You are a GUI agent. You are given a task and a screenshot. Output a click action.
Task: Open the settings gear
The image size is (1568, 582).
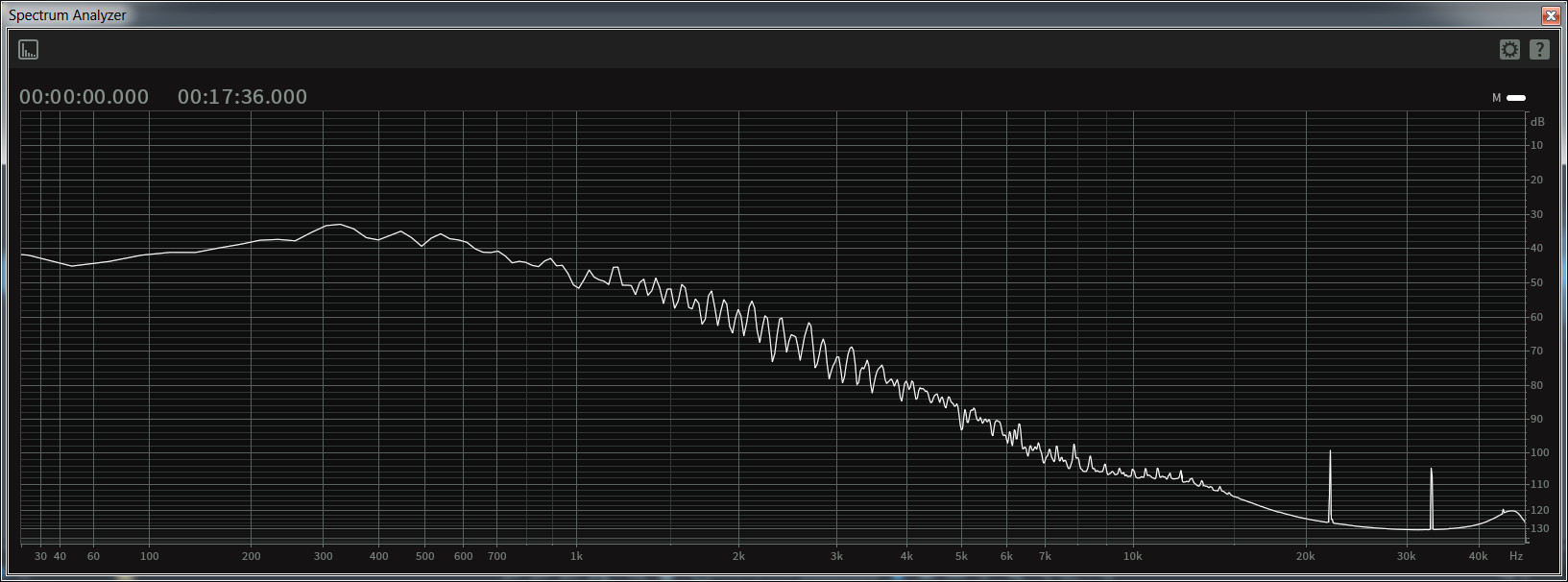(x=1509, y=49)
